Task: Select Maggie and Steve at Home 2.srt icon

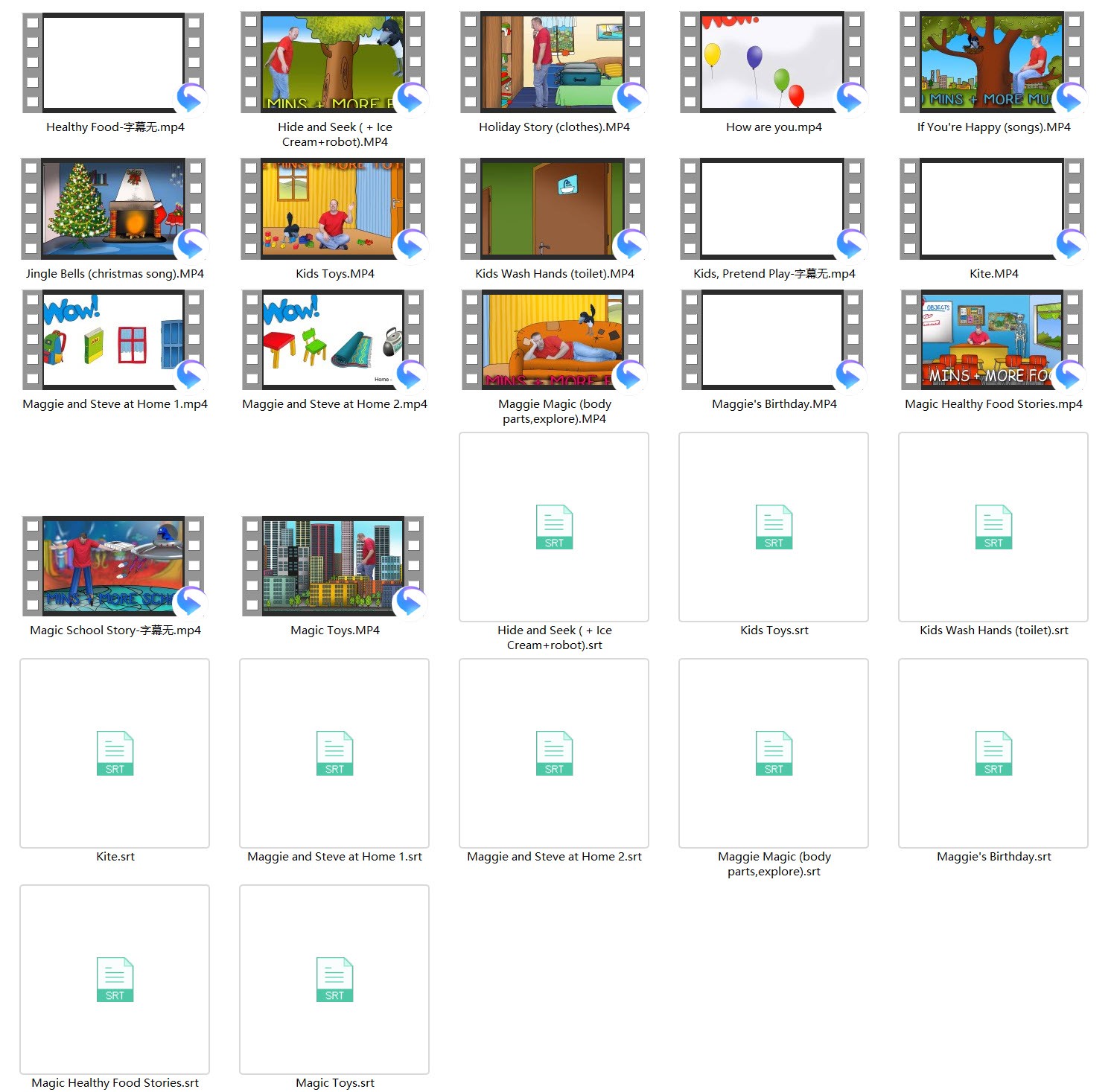Action: coord(554,753)
